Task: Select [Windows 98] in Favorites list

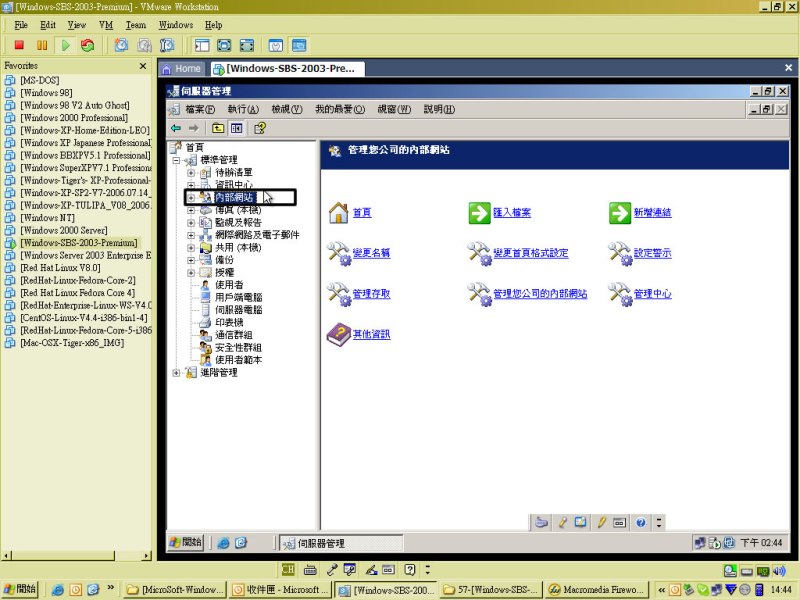Action: (x=46, y=93)
